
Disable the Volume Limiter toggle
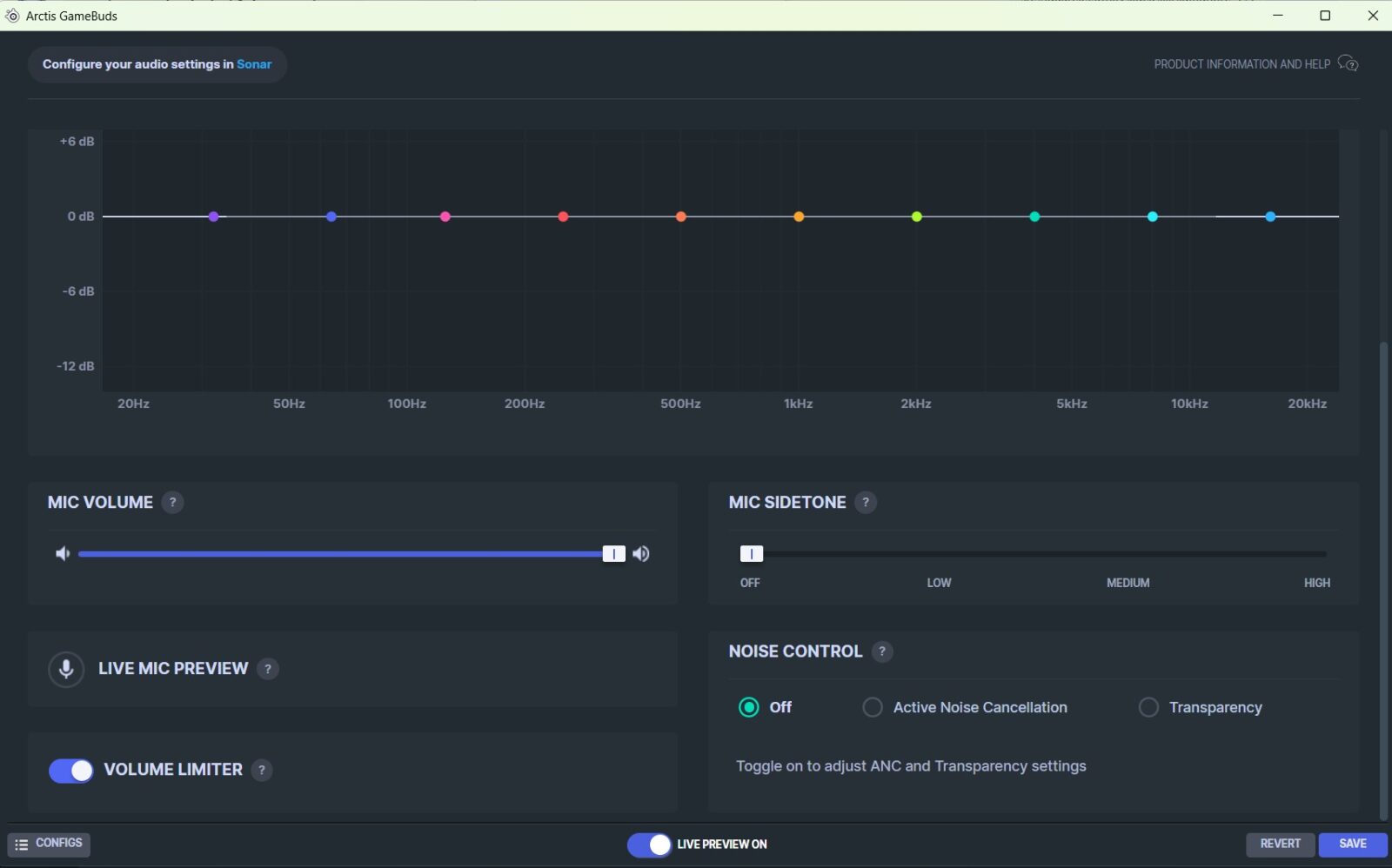pos(71,771)
